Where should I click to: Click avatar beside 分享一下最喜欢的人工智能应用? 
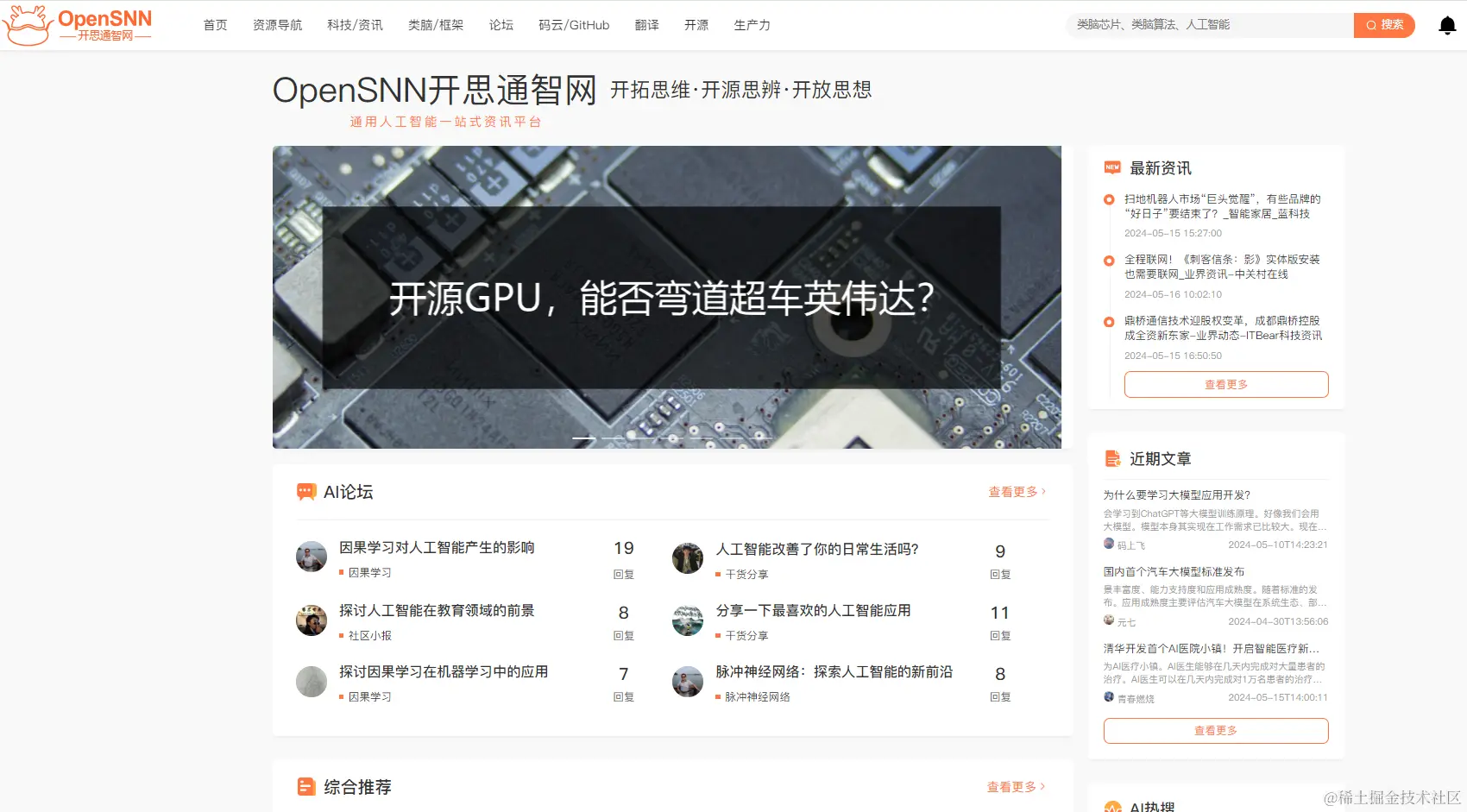[688, 620]
